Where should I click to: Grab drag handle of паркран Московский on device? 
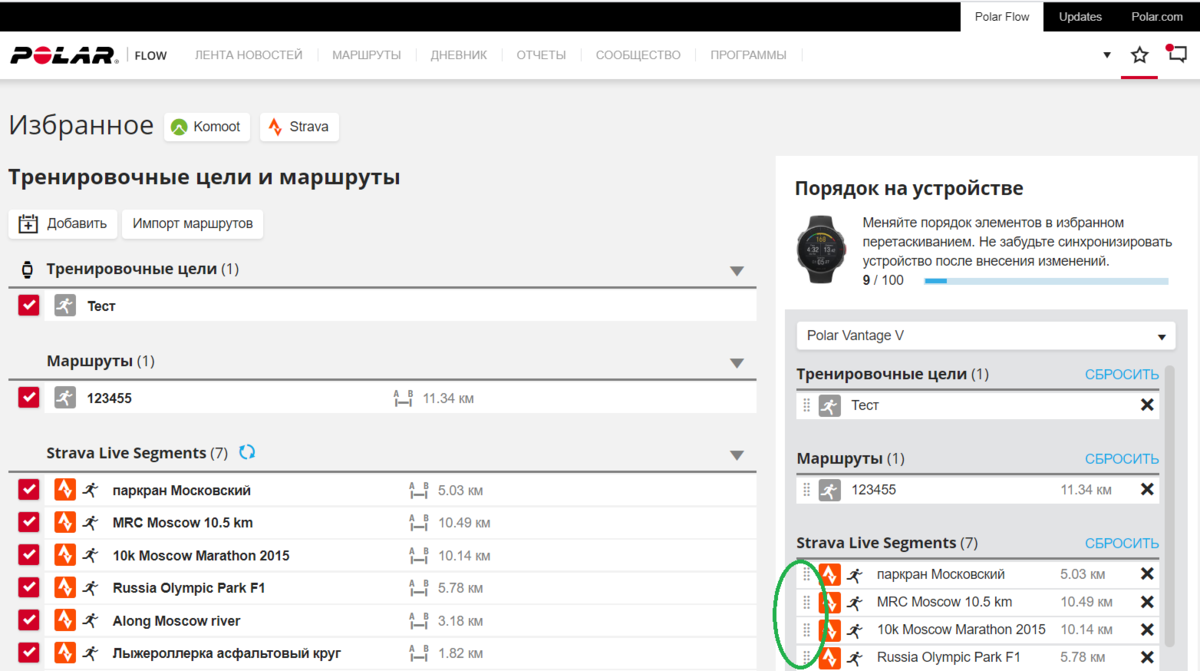tap(807, 575)
